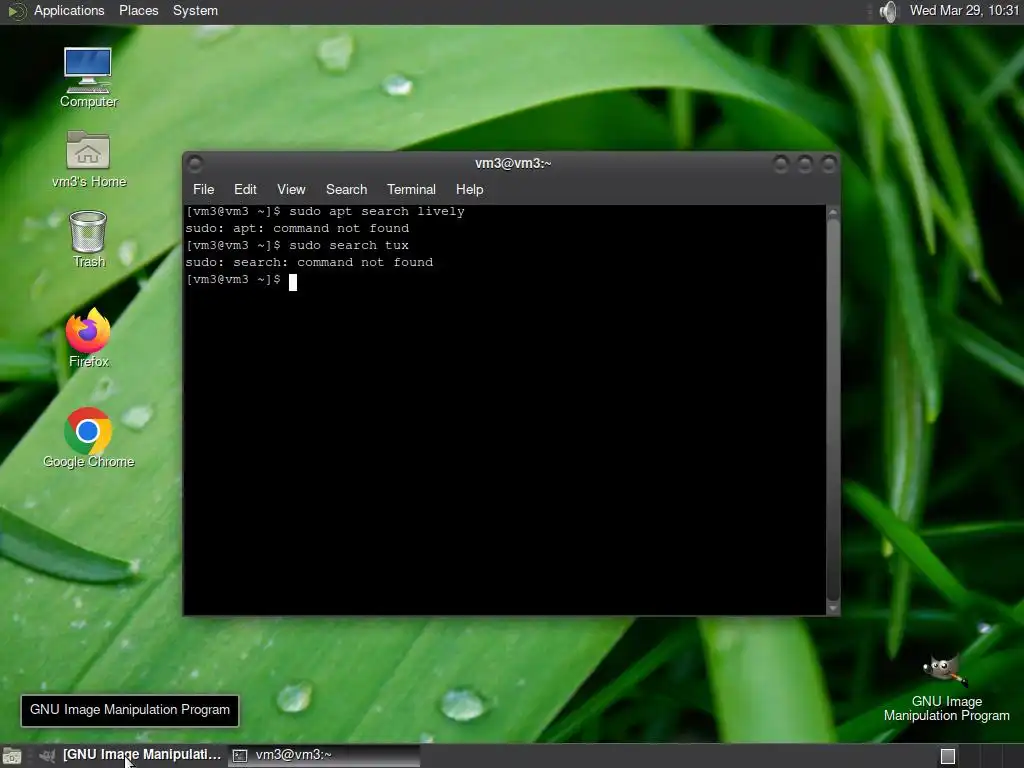Switch to GNU Image Manipulation taskbar button
The image size is (1024, 768).
click(x=131, y=755)
